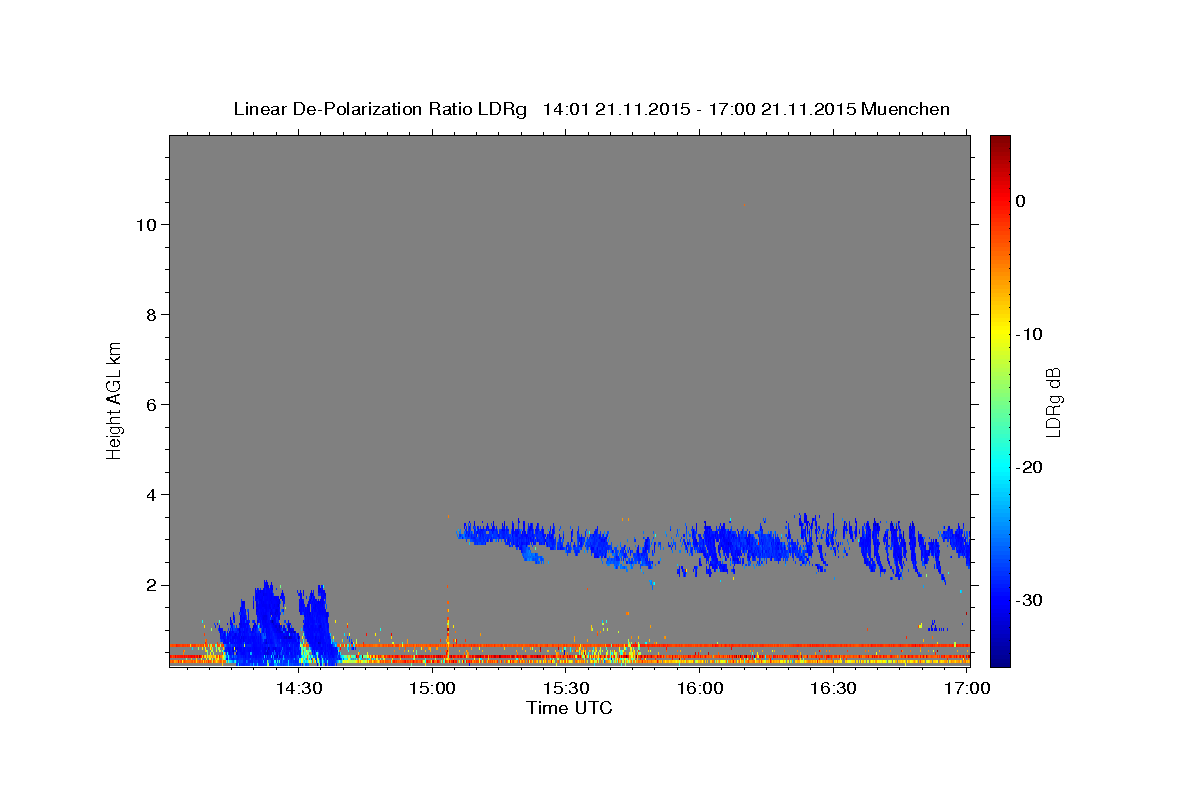Click the height tick label 4
Viewport: 1200px width, 800px height.
(x=150, y=495)
